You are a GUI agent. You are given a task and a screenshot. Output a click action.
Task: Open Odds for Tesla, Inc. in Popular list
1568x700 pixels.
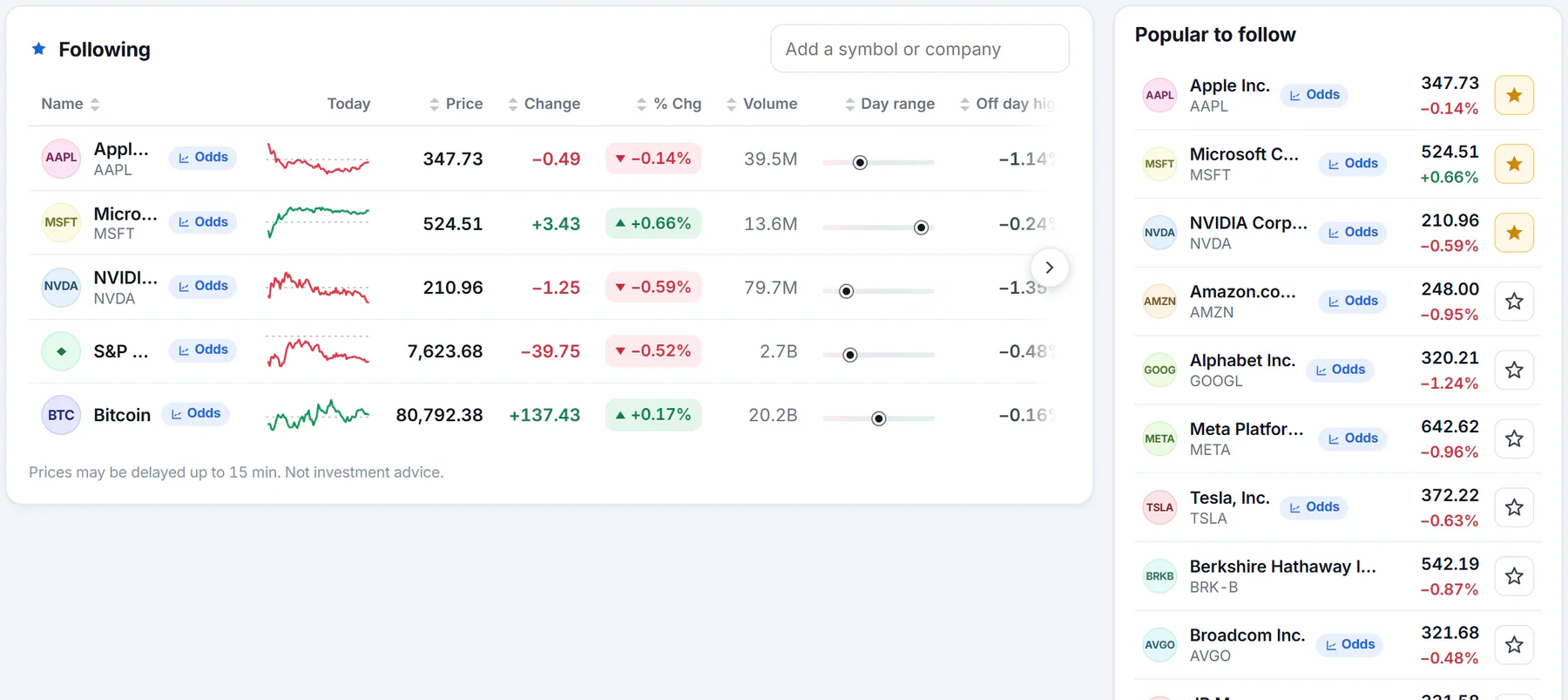coord(1314,507)
